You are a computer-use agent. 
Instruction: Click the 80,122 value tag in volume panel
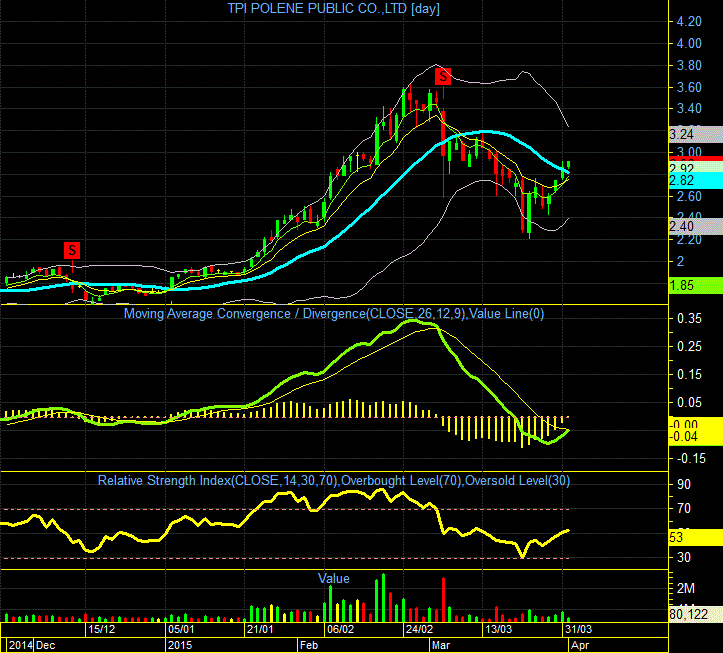coord(695,614)
